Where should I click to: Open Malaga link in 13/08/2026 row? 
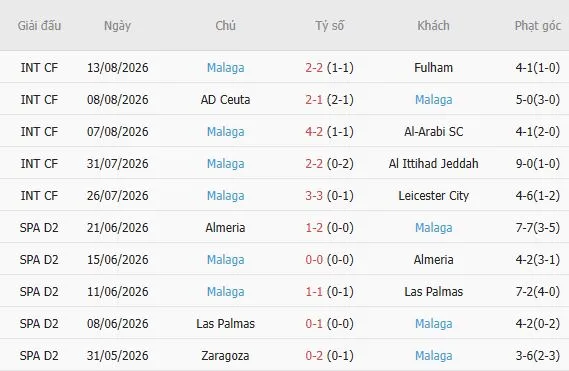[225, 68]
